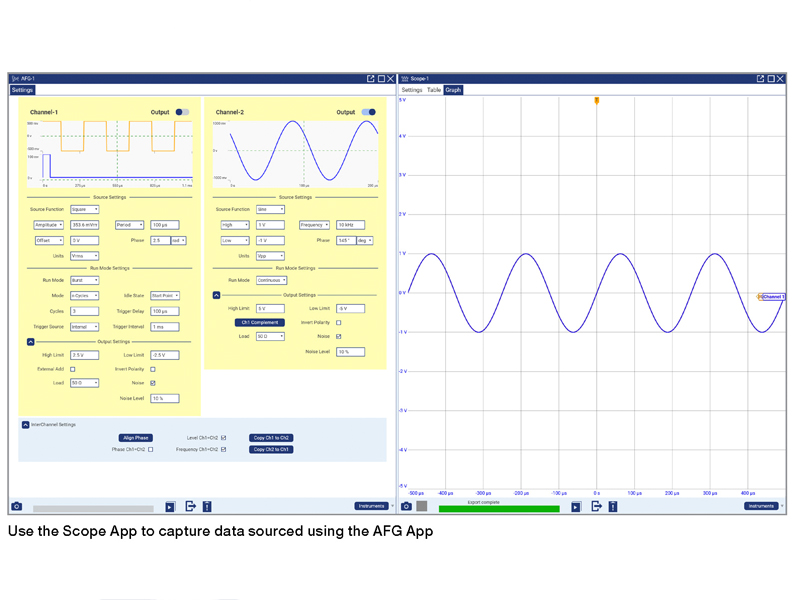The image size is (800, 600).
Task: Click the Align Phase button
Action: [136, 438]
